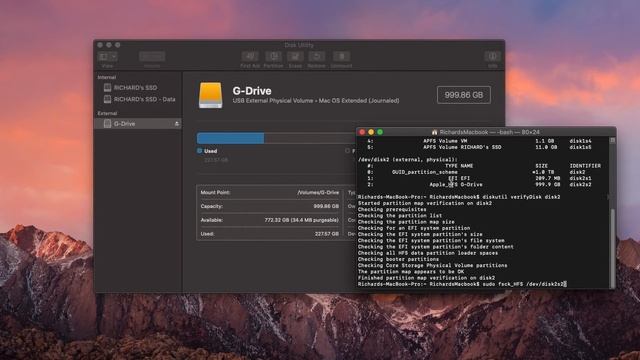Click the Volume add/remove toolbar control
This screenshot has width=640, height=360.
tap(152, 56)
